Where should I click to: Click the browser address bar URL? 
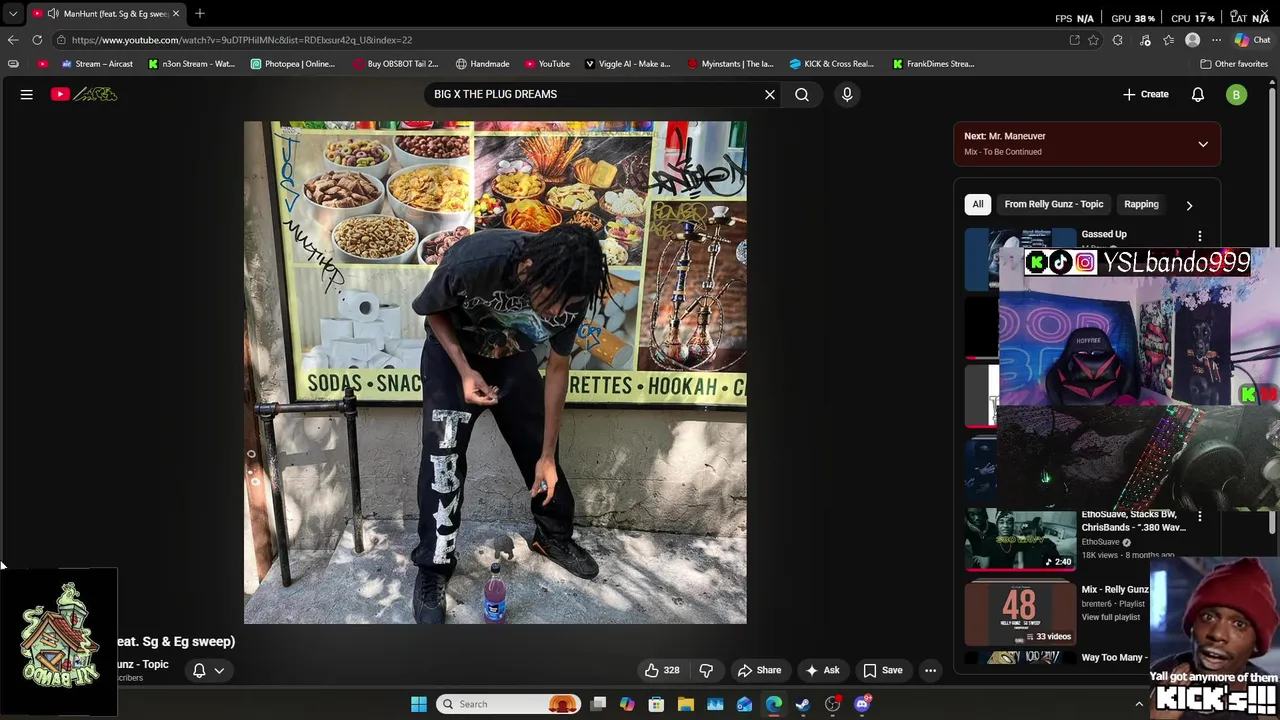241,40
